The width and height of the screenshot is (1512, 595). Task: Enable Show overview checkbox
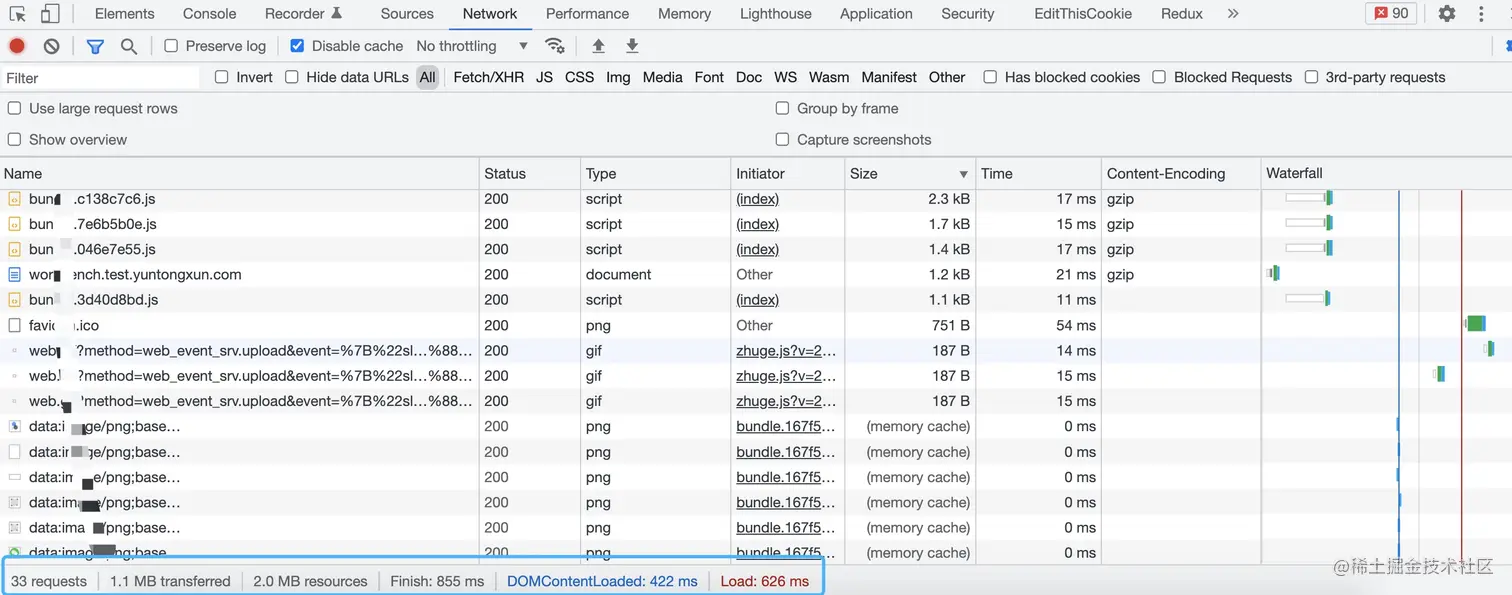coord(14,139)
